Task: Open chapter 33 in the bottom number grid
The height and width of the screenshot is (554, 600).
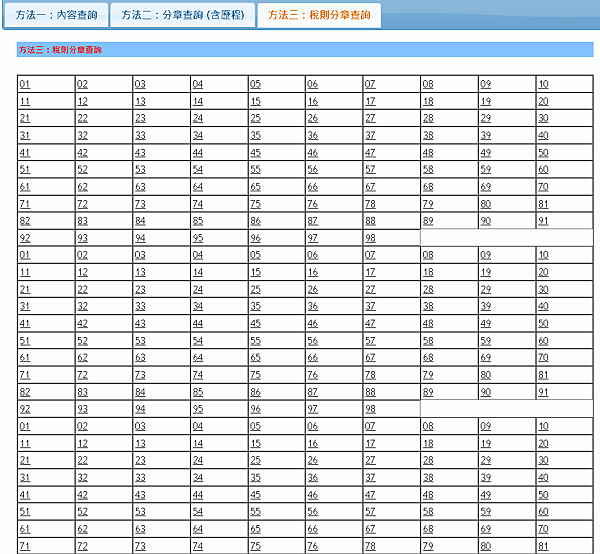Action: (x=140, y=477)
